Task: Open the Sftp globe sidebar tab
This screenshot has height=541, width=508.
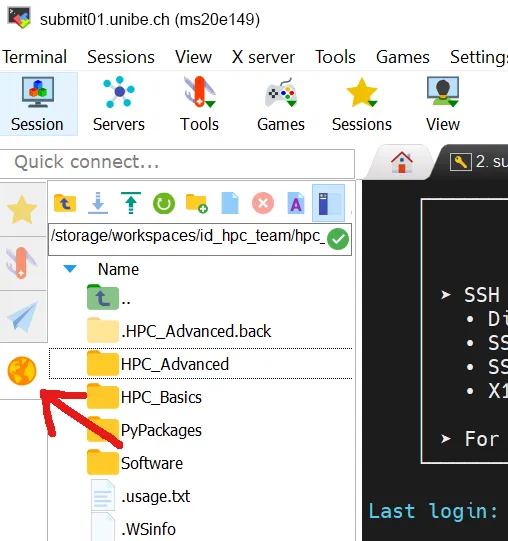Action: tap(22, 371)
